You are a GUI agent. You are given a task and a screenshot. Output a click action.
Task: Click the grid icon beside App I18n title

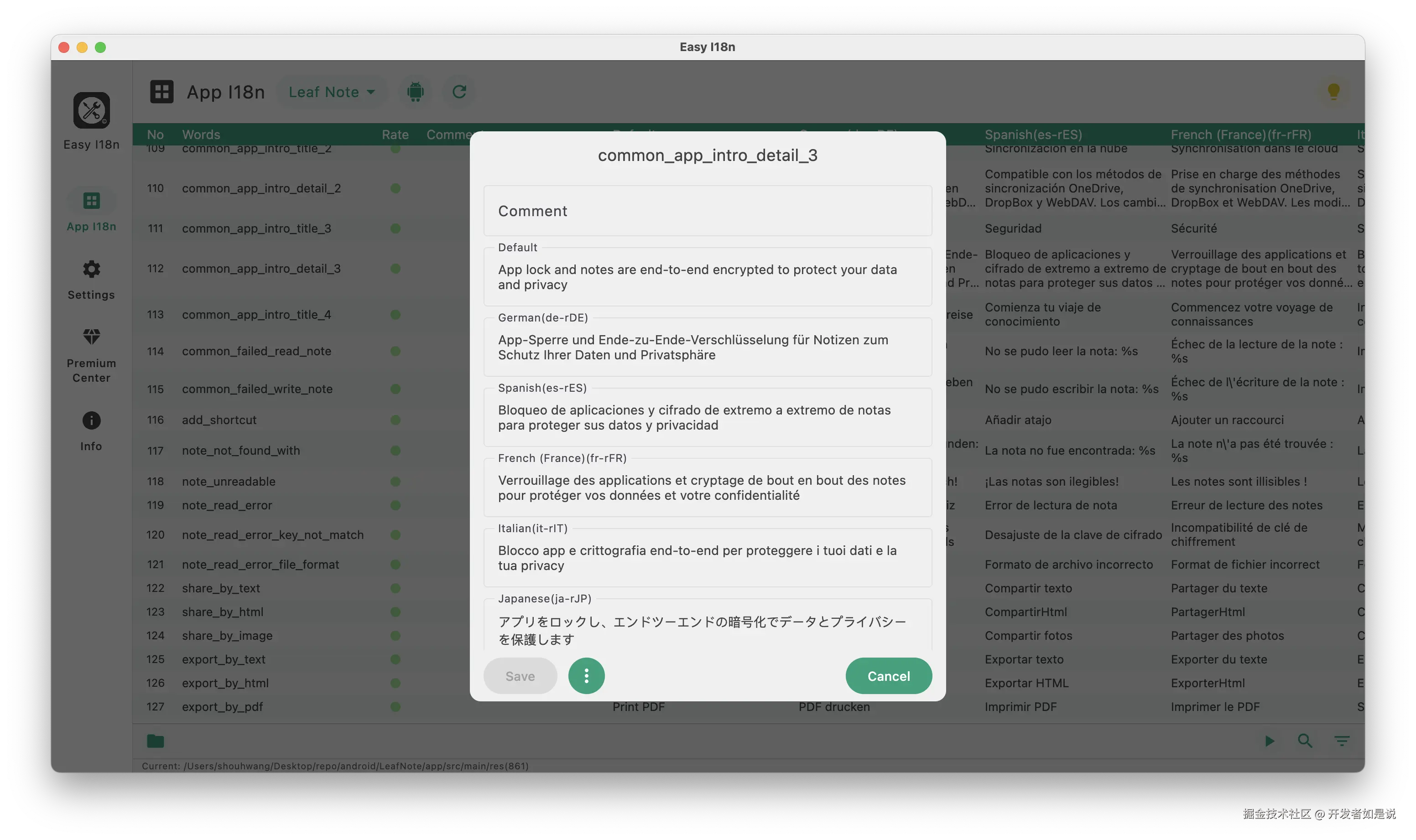point(161,92)
